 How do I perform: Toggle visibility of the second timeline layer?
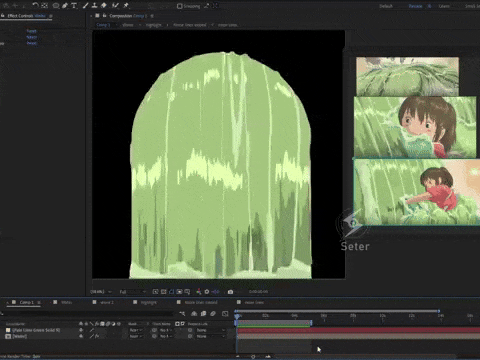81,336
